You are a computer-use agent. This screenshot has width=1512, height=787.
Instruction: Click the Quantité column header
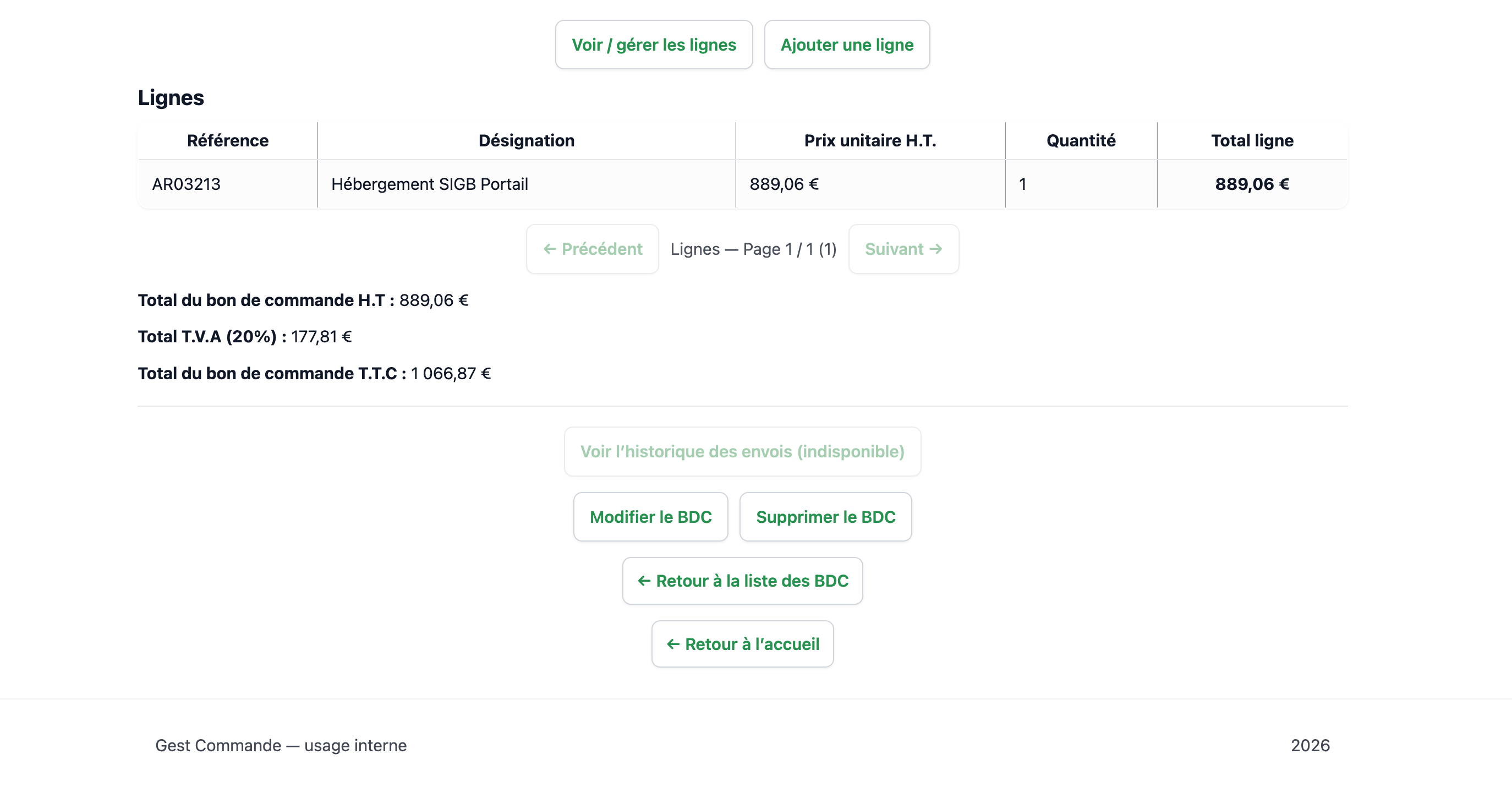point(1081,140)
